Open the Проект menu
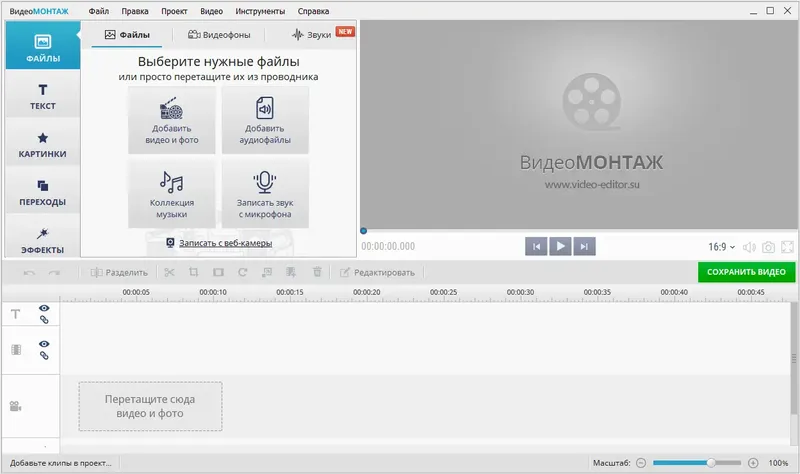800x474 pixels. (174, 11)
